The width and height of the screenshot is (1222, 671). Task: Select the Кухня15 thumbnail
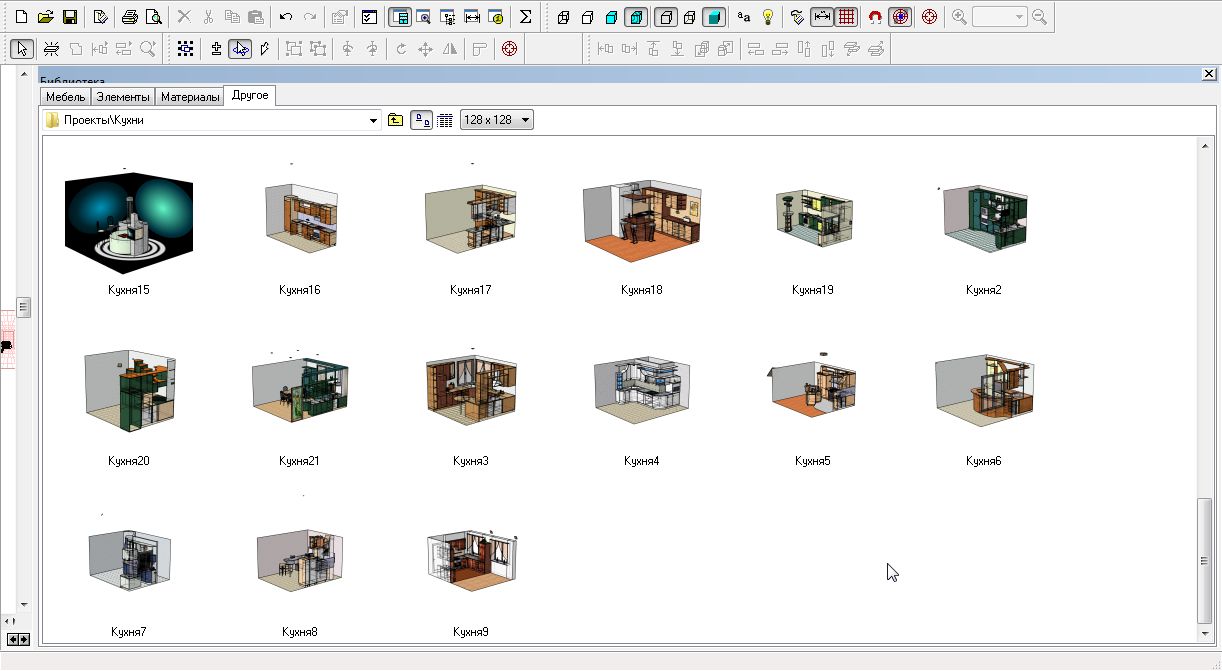pos(129,224)
